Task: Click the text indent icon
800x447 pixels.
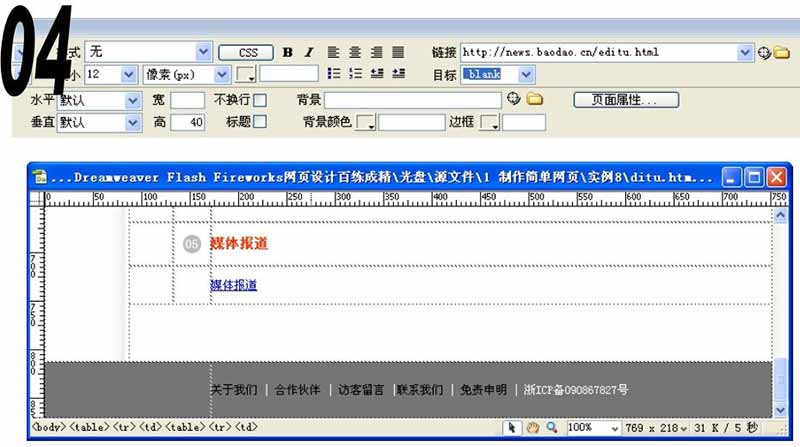Action: [x=398, y=73]
